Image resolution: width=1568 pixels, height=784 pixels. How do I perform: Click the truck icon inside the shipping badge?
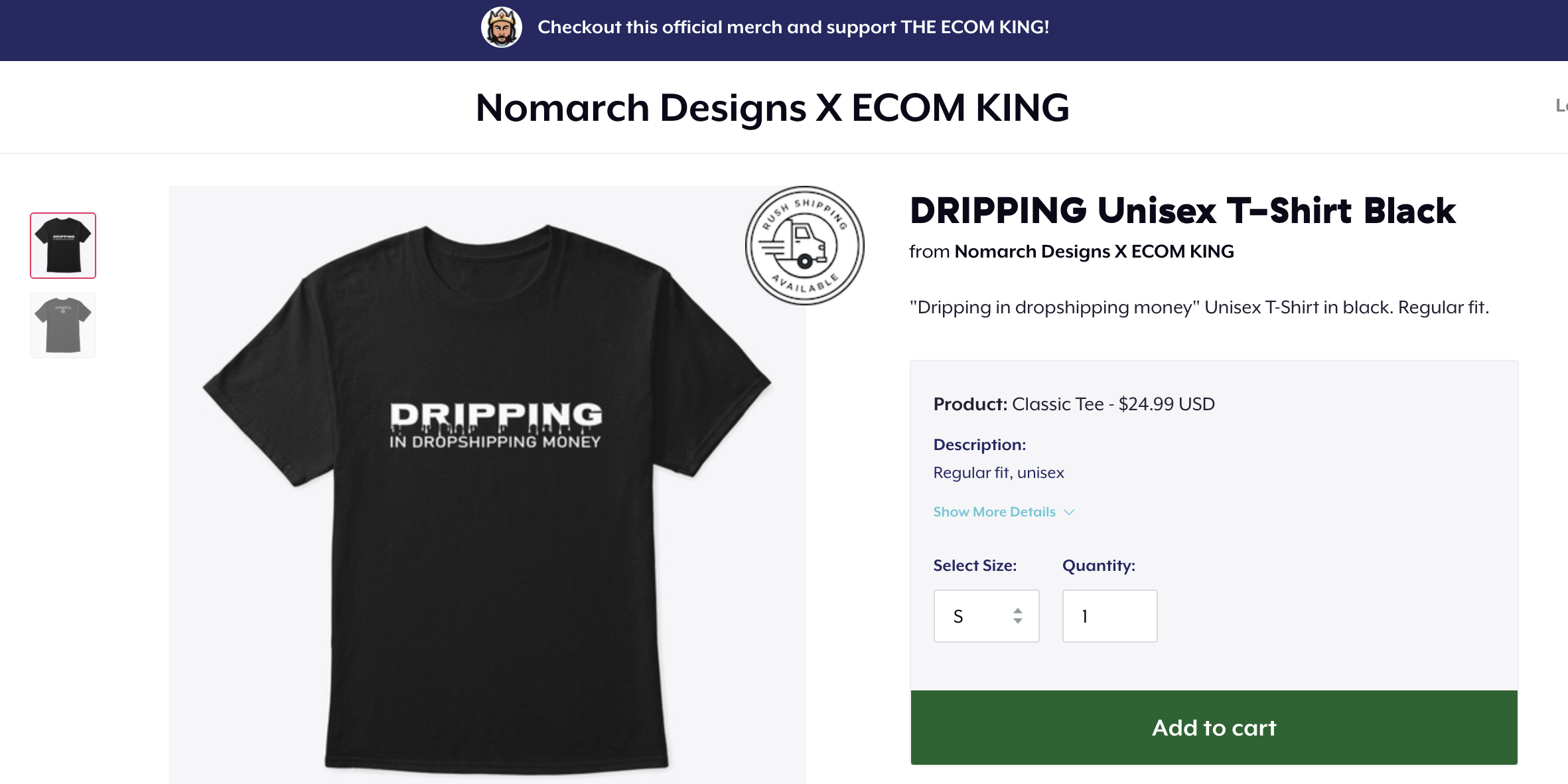[795, 245]
